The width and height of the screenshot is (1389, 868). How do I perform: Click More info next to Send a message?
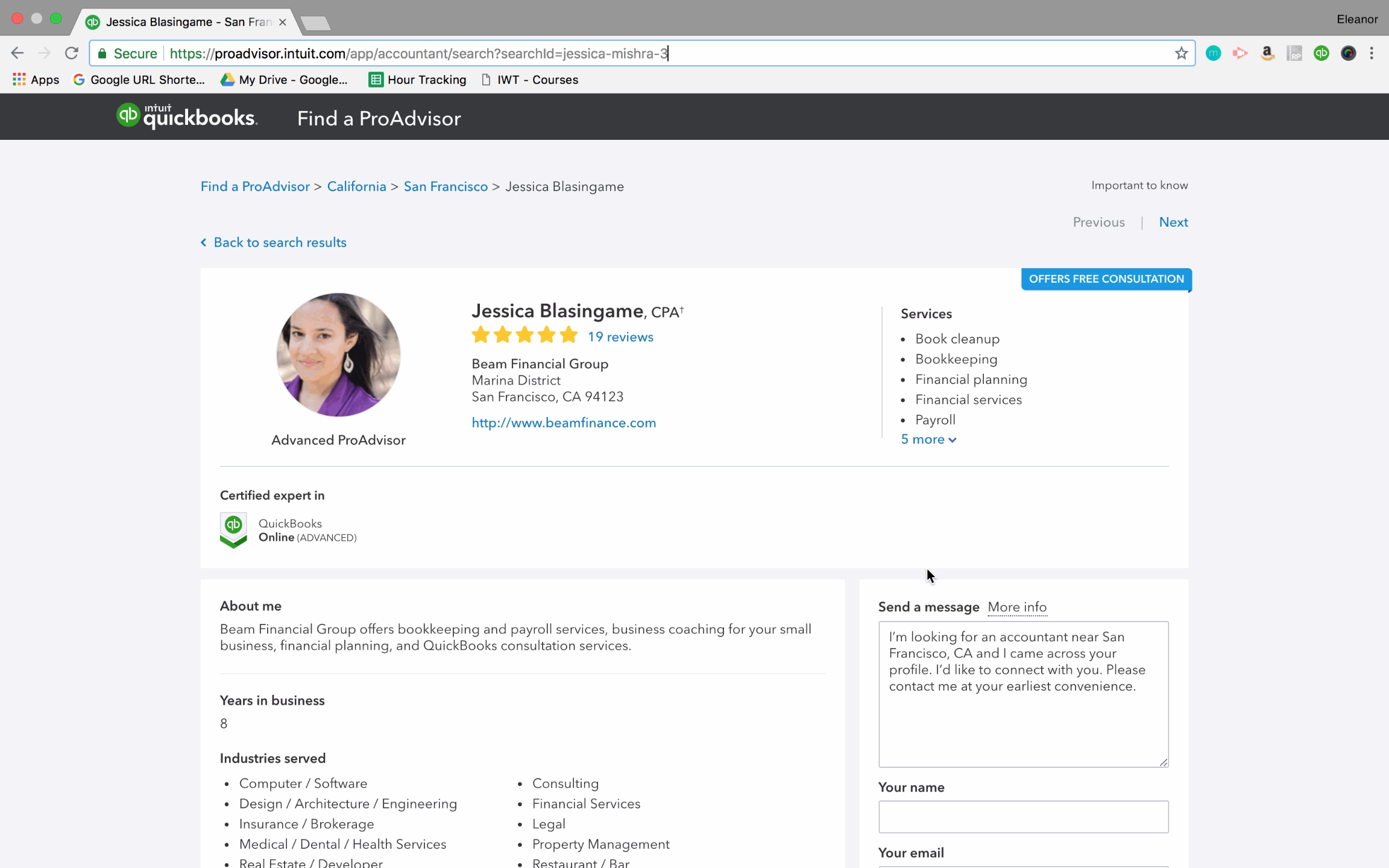pos(1017,607)
